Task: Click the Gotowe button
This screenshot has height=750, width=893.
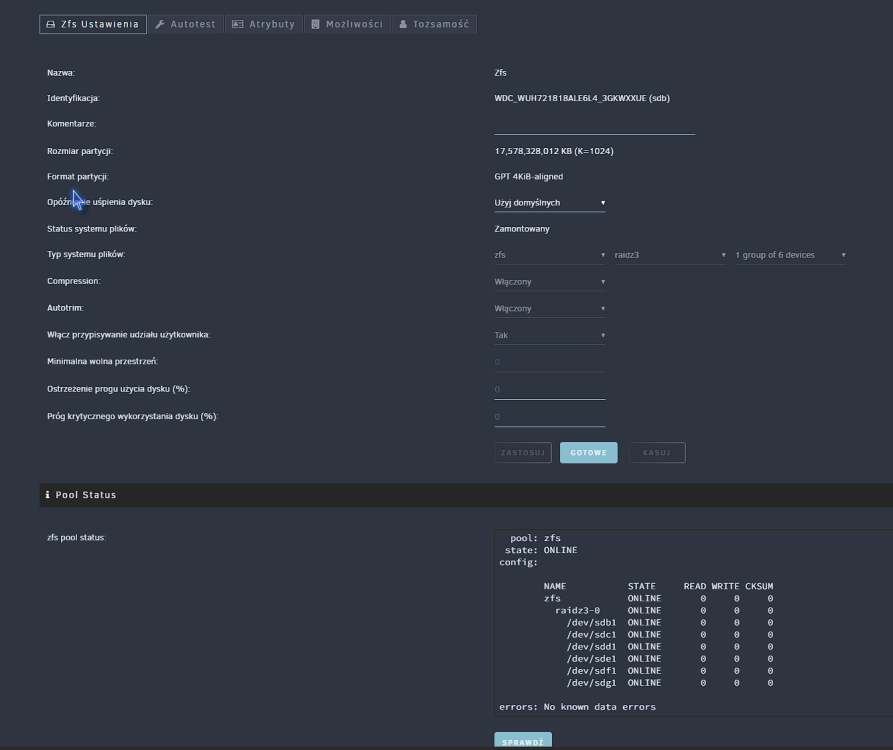Action: [588, 453]
